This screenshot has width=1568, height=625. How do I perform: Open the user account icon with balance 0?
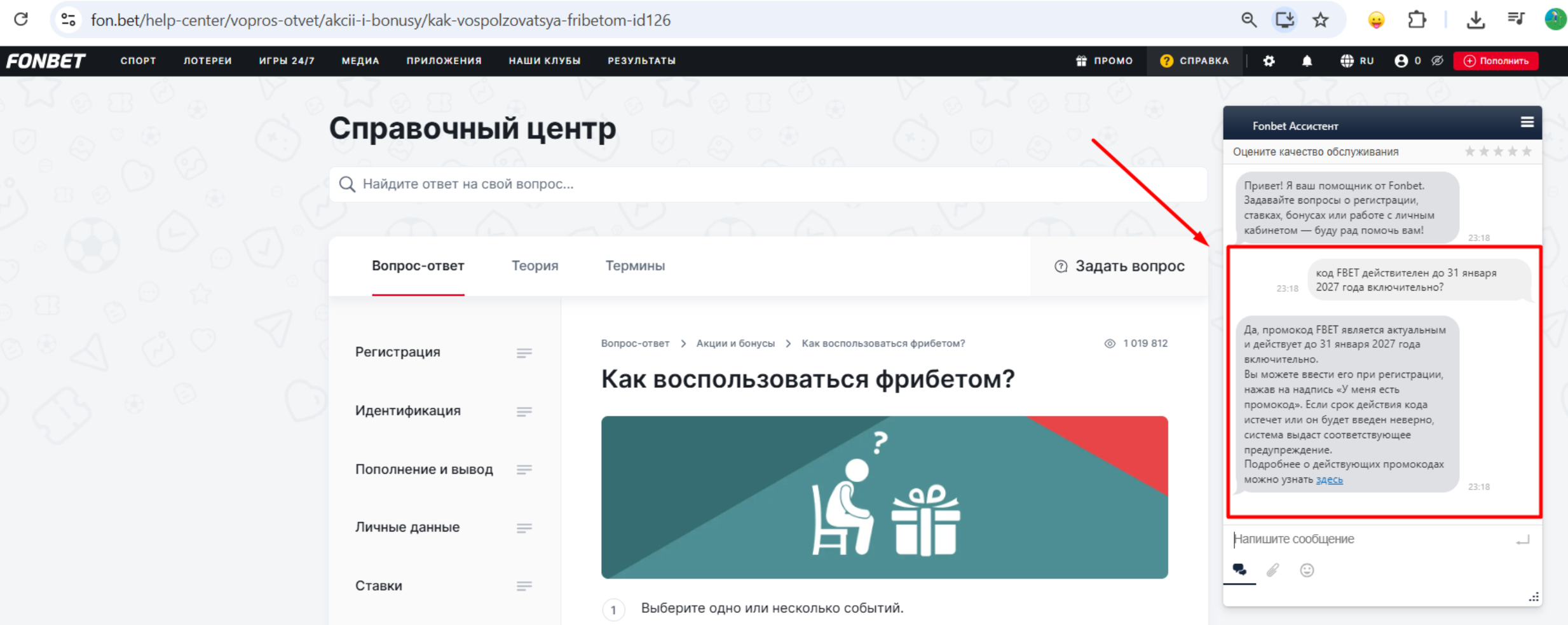(x=1408, y=61)
